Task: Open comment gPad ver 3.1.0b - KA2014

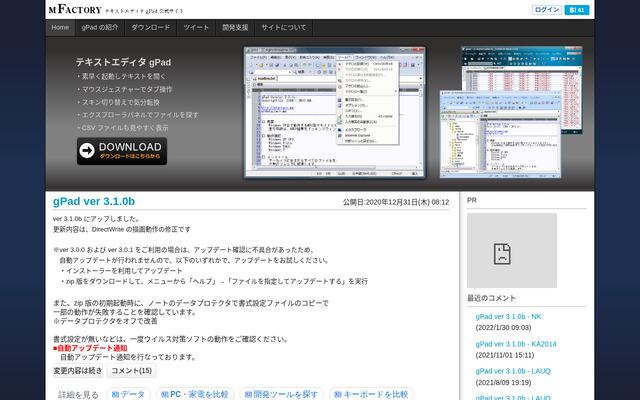Action: point(516,344)
